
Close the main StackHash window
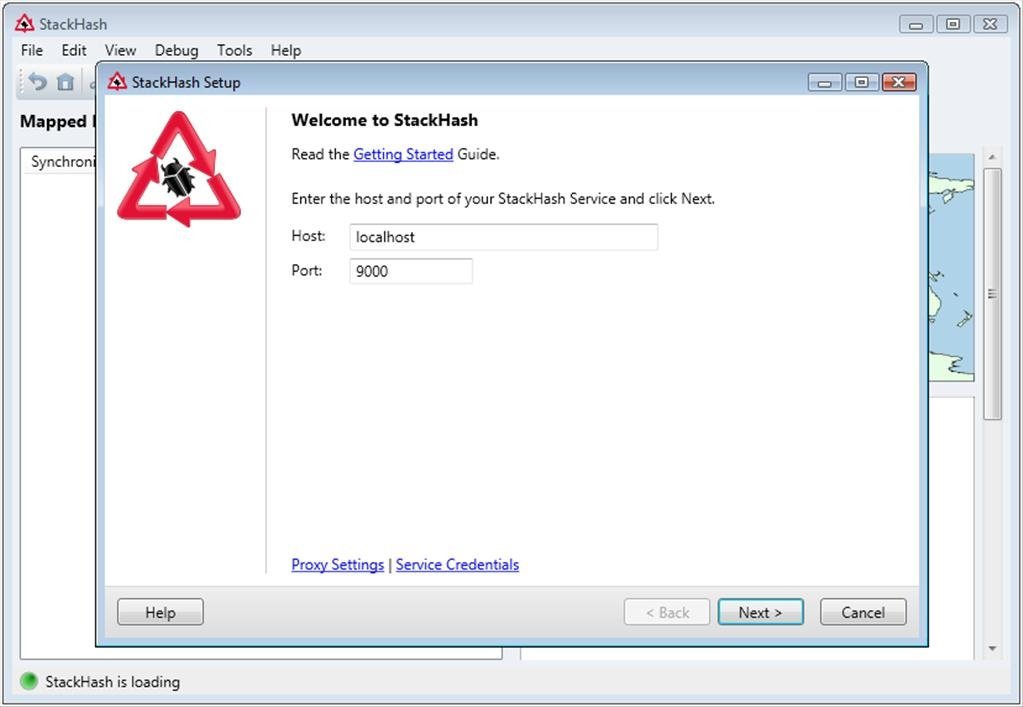(990, 24)
